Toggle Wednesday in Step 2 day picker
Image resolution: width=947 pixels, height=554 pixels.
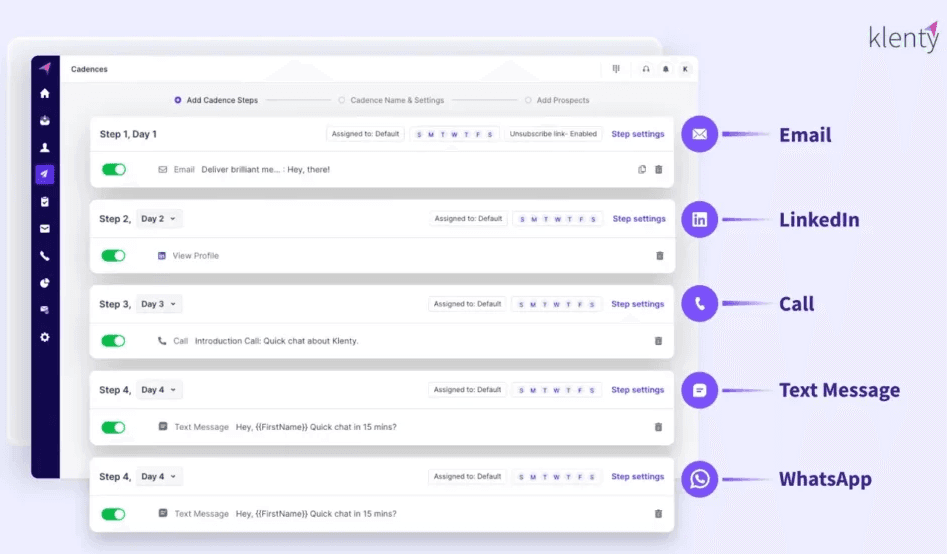pyautogui.click(x=557, y=219)
